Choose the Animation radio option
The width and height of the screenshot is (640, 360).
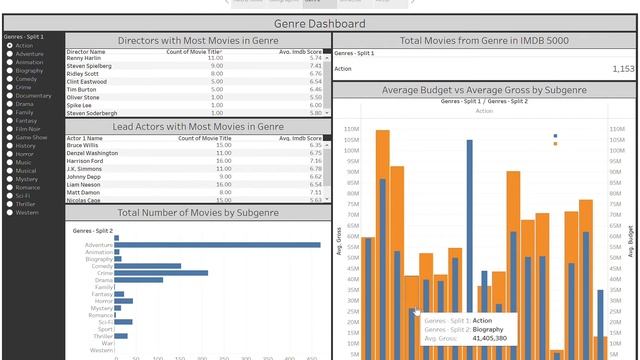tap(10, 62)
